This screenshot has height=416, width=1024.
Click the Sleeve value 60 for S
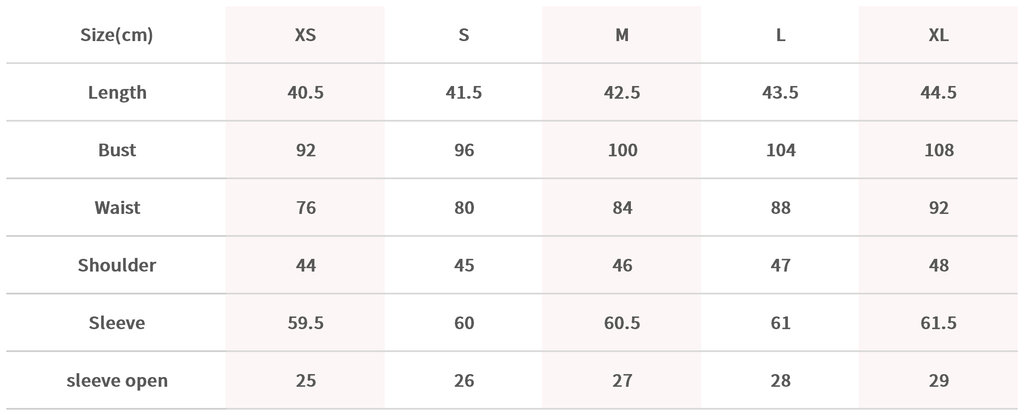click(x=463, y=323)
